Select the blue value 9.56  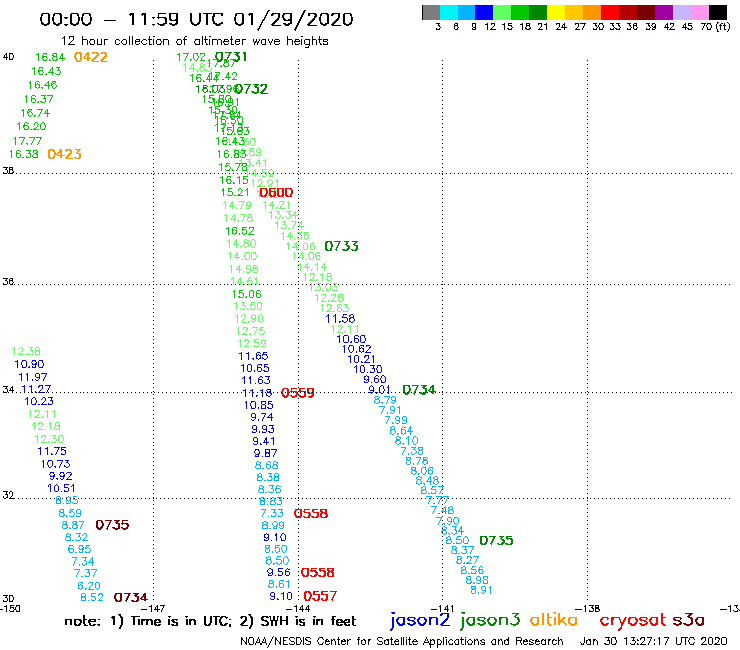pyautogui.click(x=279, y=573)
